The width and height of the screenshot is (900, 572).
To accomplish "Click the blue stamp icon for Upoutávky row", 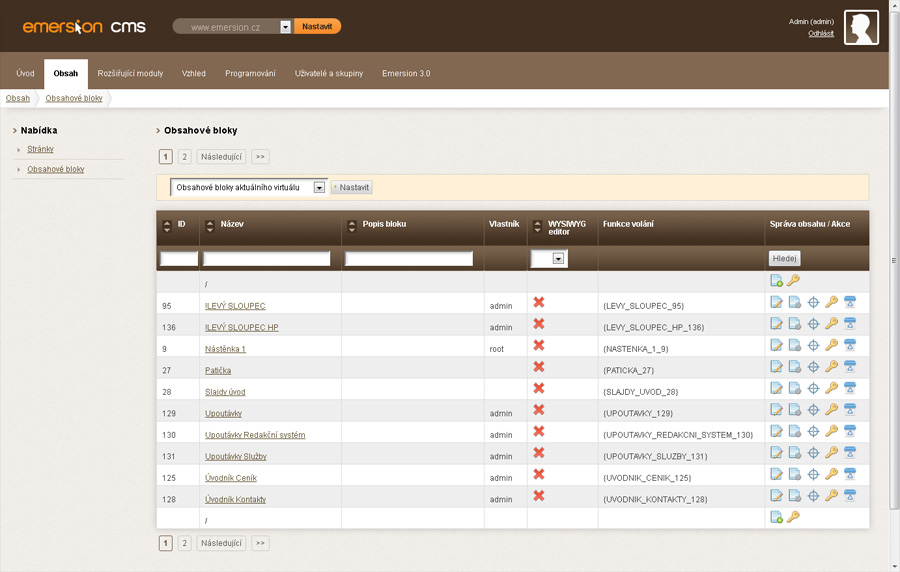I will click(x=849, y=410).
